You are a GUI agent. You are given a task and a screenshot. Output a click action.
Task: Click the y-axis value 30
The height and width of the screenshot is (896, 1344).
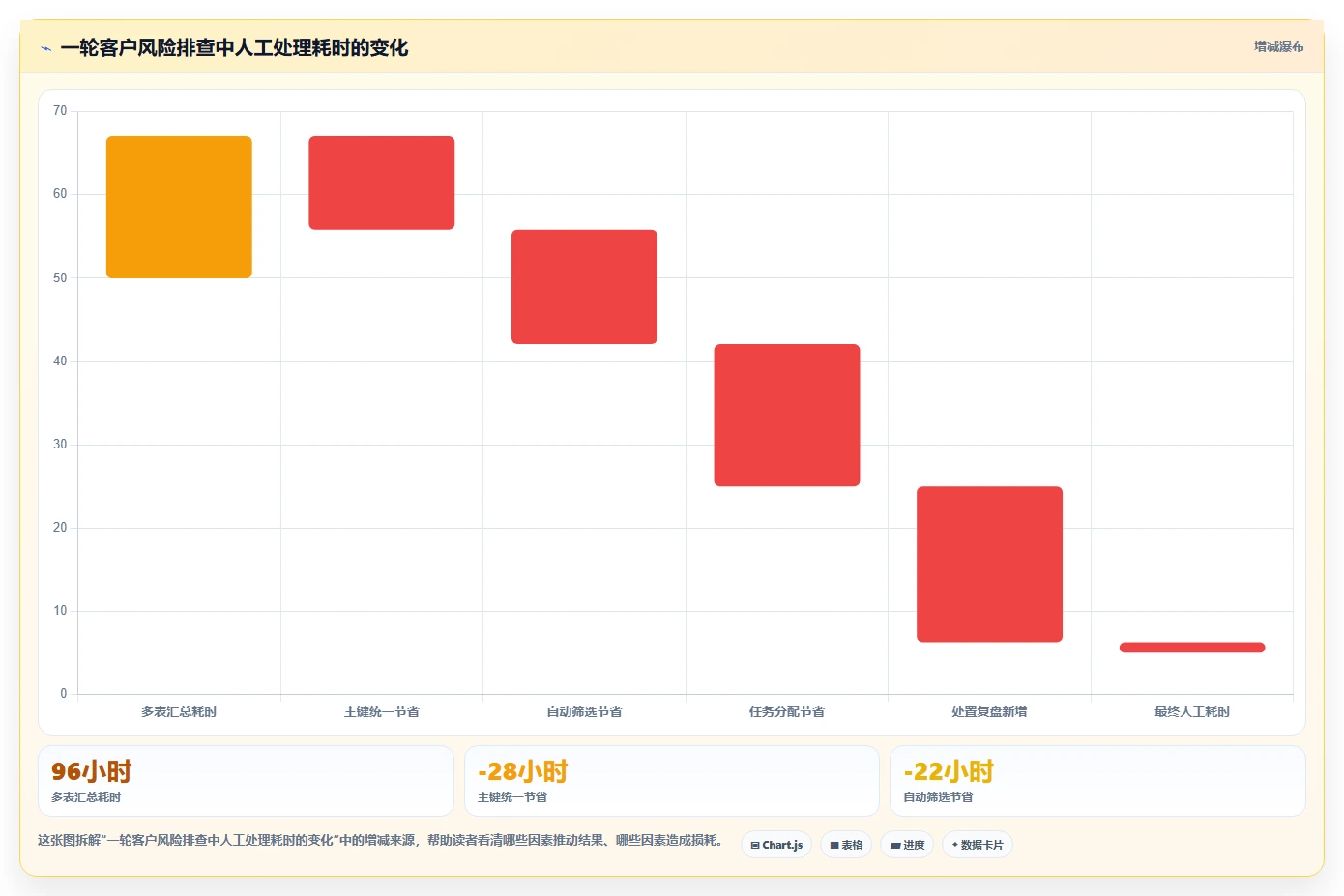pyautogui.click(x=60, y=445)
